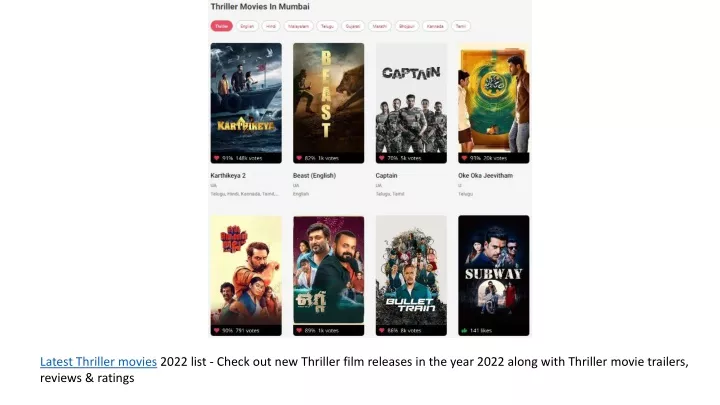This screenshot has height=405, width=720.
Task: Choose the Tamil language filter
Action: click(x=461, y=26)
